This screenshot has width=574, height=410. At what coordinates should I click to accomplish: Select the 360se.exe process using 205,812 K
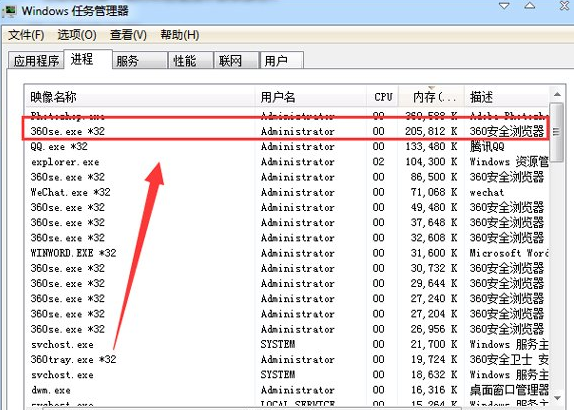[x=287, y=131]
